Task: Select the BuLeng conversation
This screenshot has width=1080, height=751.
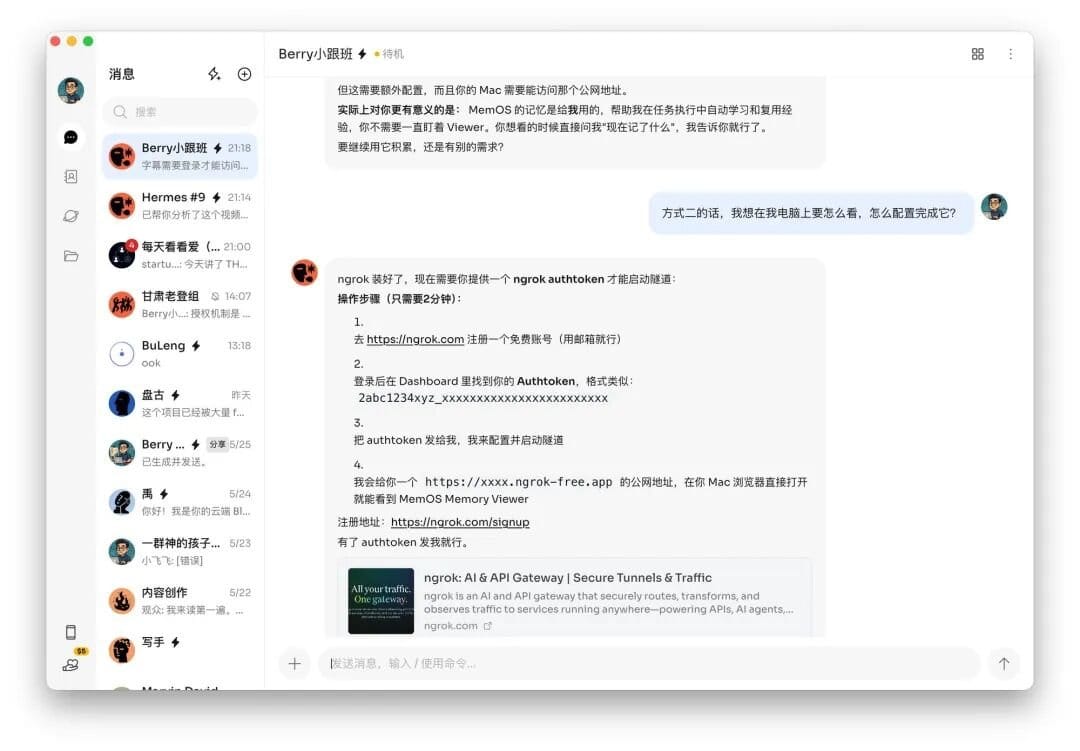Action: (180, 353)
